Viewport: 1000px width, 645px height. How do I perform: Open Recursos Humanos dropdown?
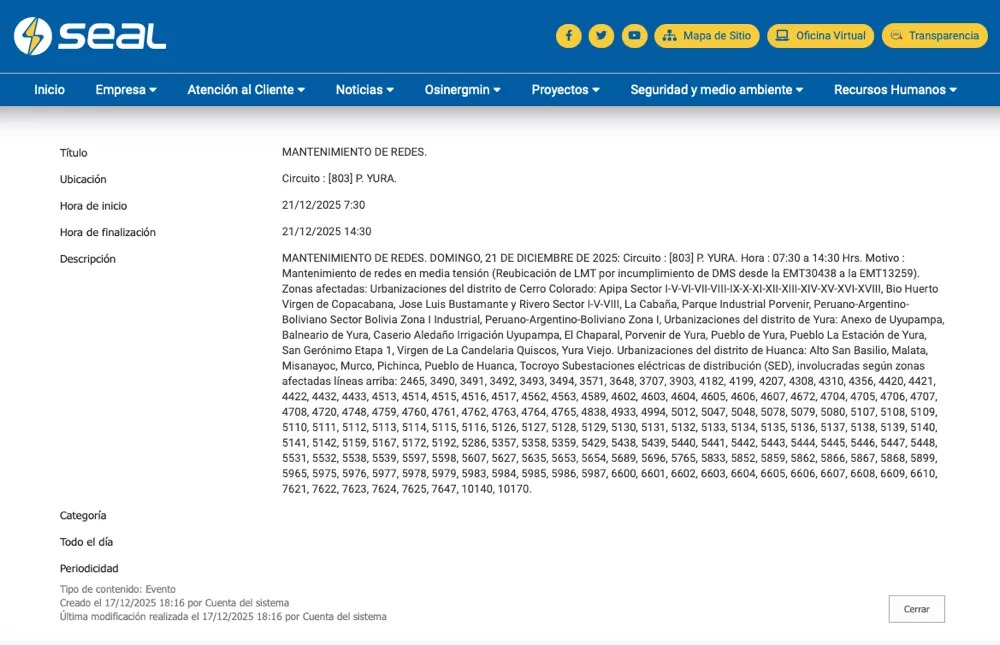coord(895,90)
